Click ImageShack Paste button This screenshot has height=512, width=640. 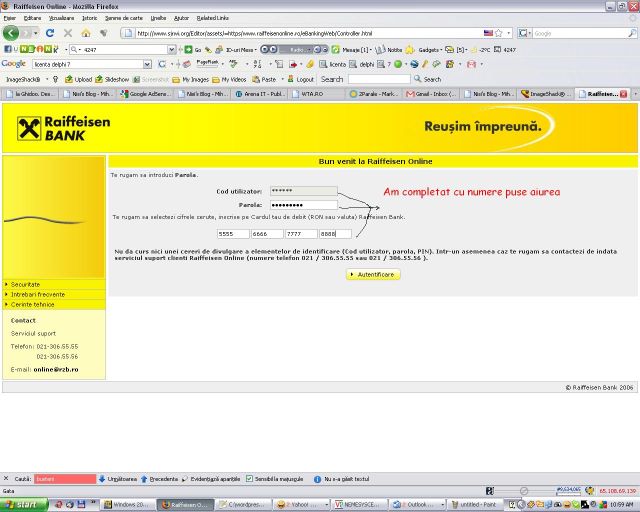tap(264, 79)
